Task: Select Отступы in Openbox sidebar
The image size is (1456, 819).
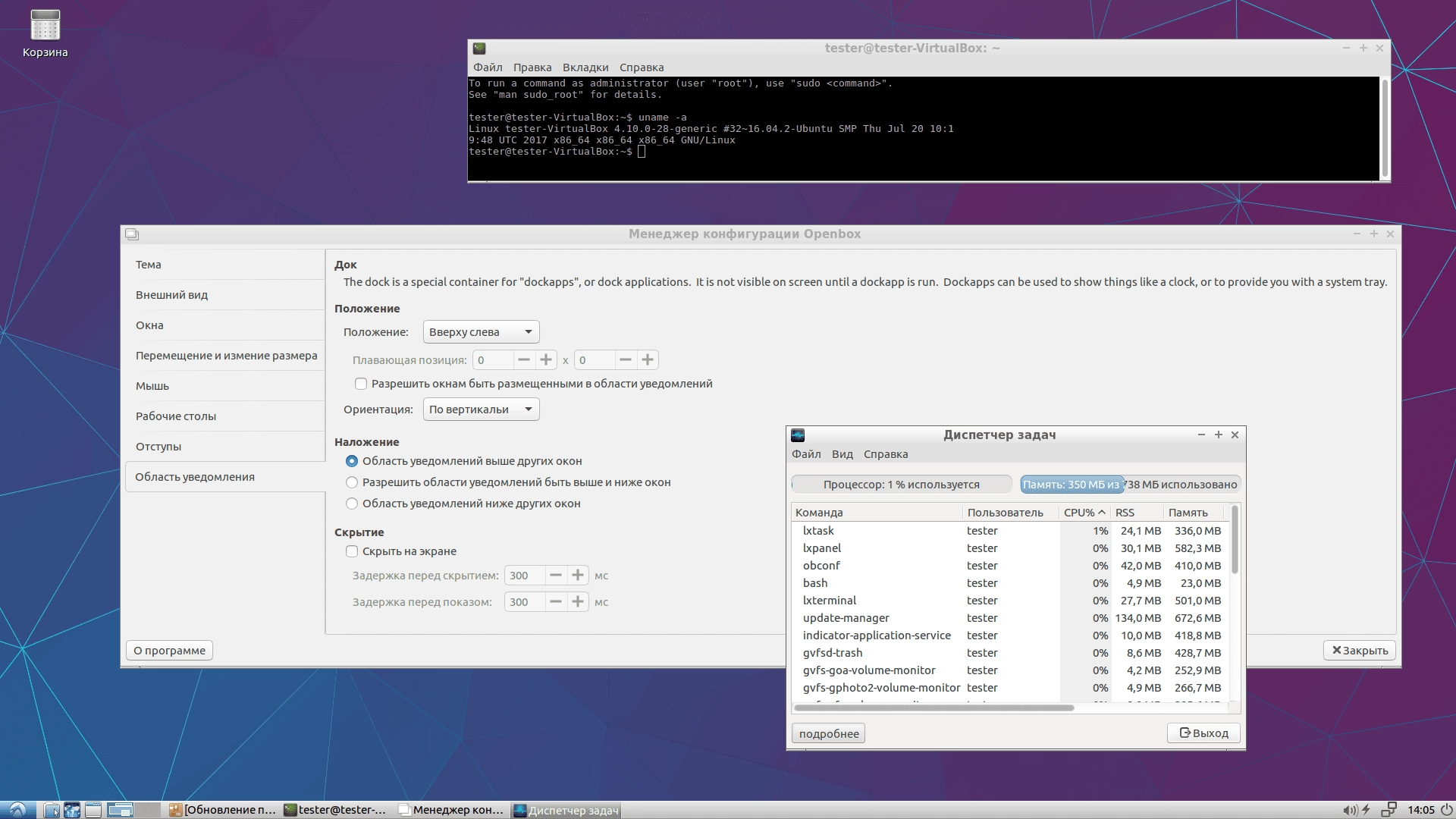Action: pyautogui.click(x=224, y=447)
